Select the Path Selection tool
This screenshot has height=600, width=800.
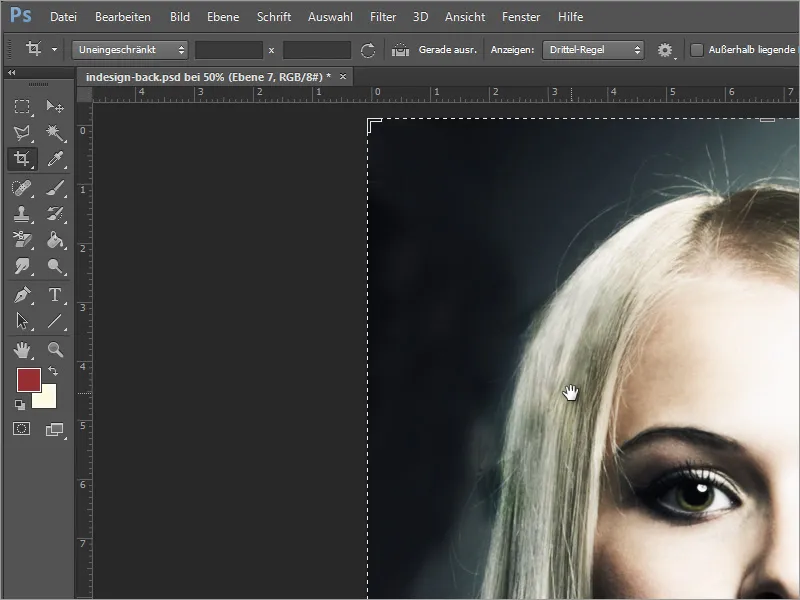point(21,321)
